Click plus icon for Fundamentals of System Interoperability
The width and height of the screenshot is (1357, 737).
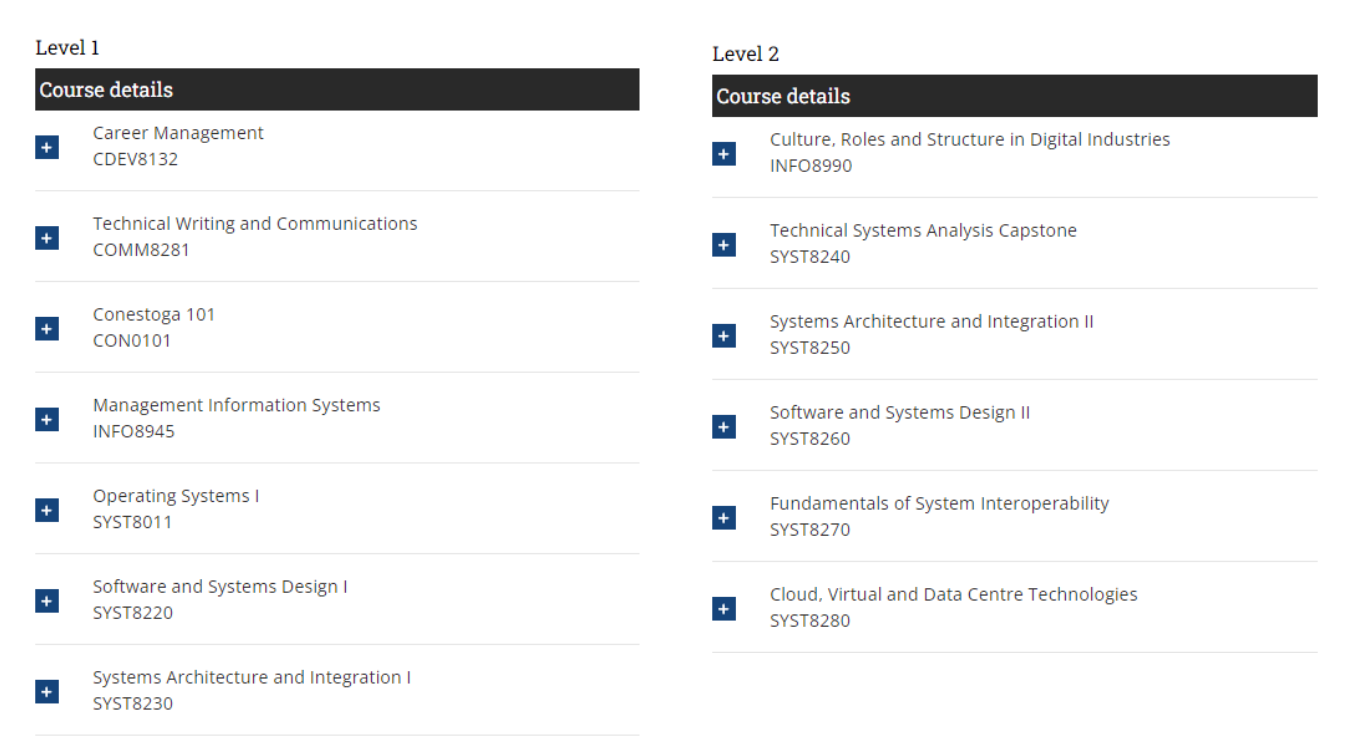point(724,518)
